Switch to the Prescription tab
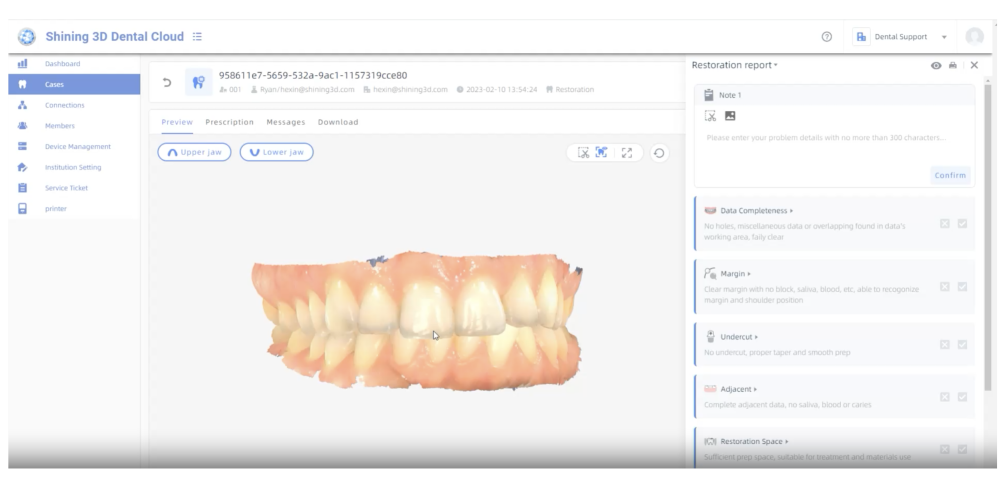 229,122
